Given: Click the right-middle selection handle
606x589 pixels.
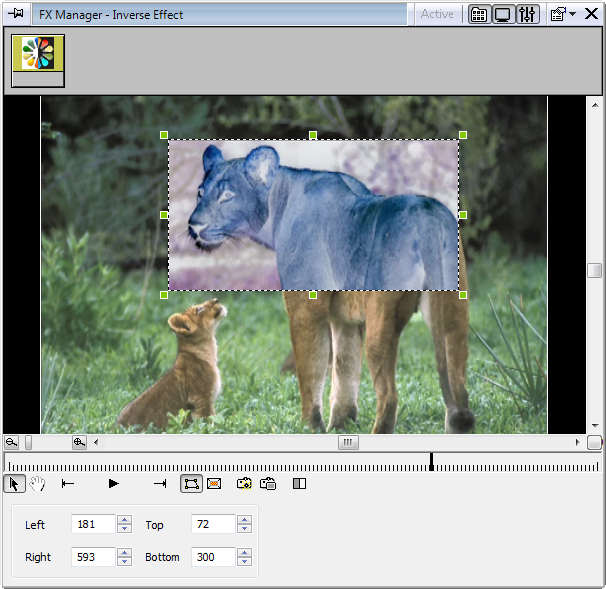Looking at the screenshot, I should [x=463, y=215].
